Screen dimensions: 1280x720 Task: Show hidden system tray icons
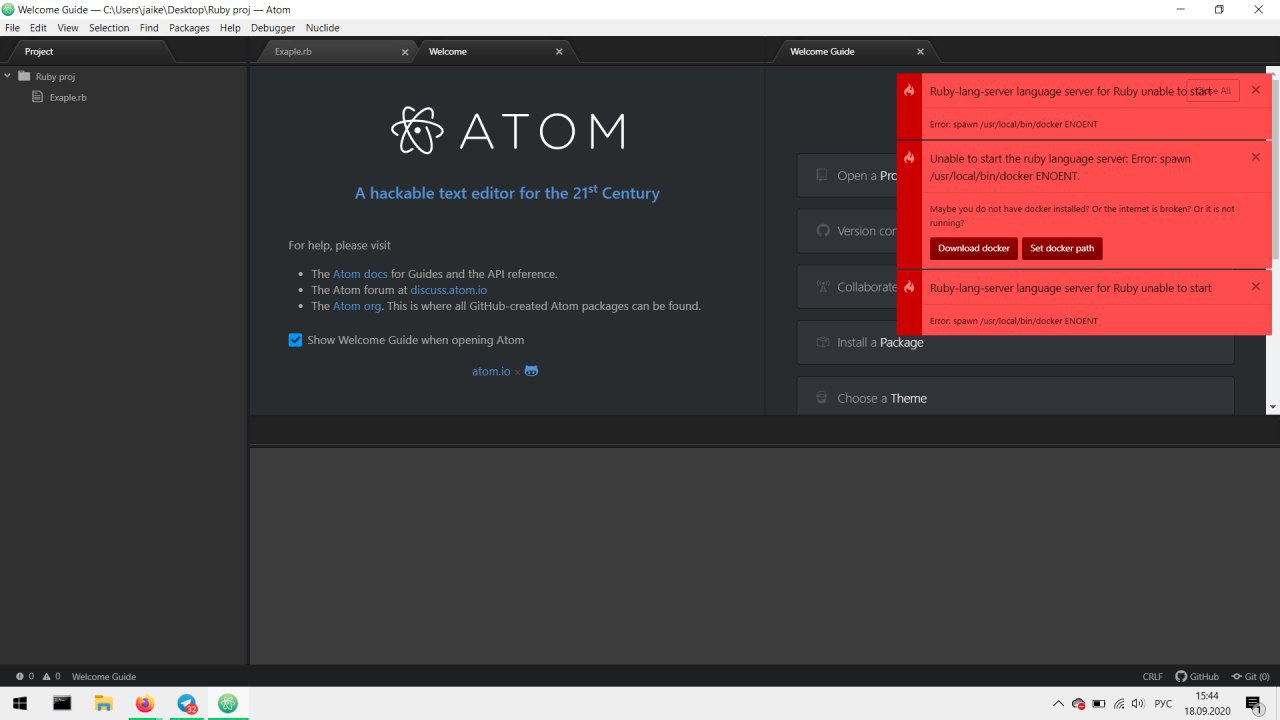point(1058,704)
